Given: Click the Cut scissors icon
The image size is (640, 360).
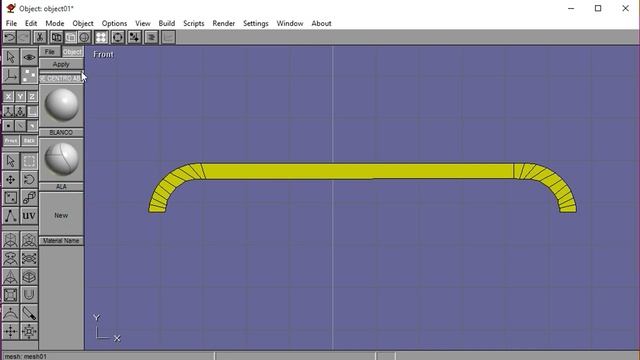Looking at the screenshot, I should [40, 38].
